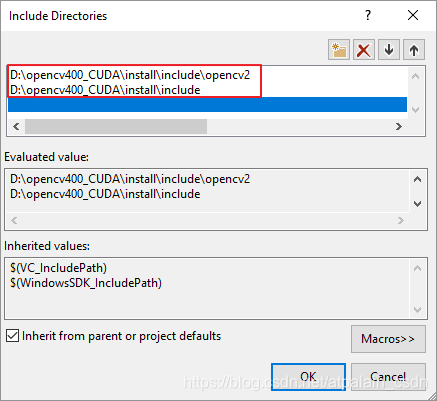
Task: Click the New Line folder icon
Action: 339,50
